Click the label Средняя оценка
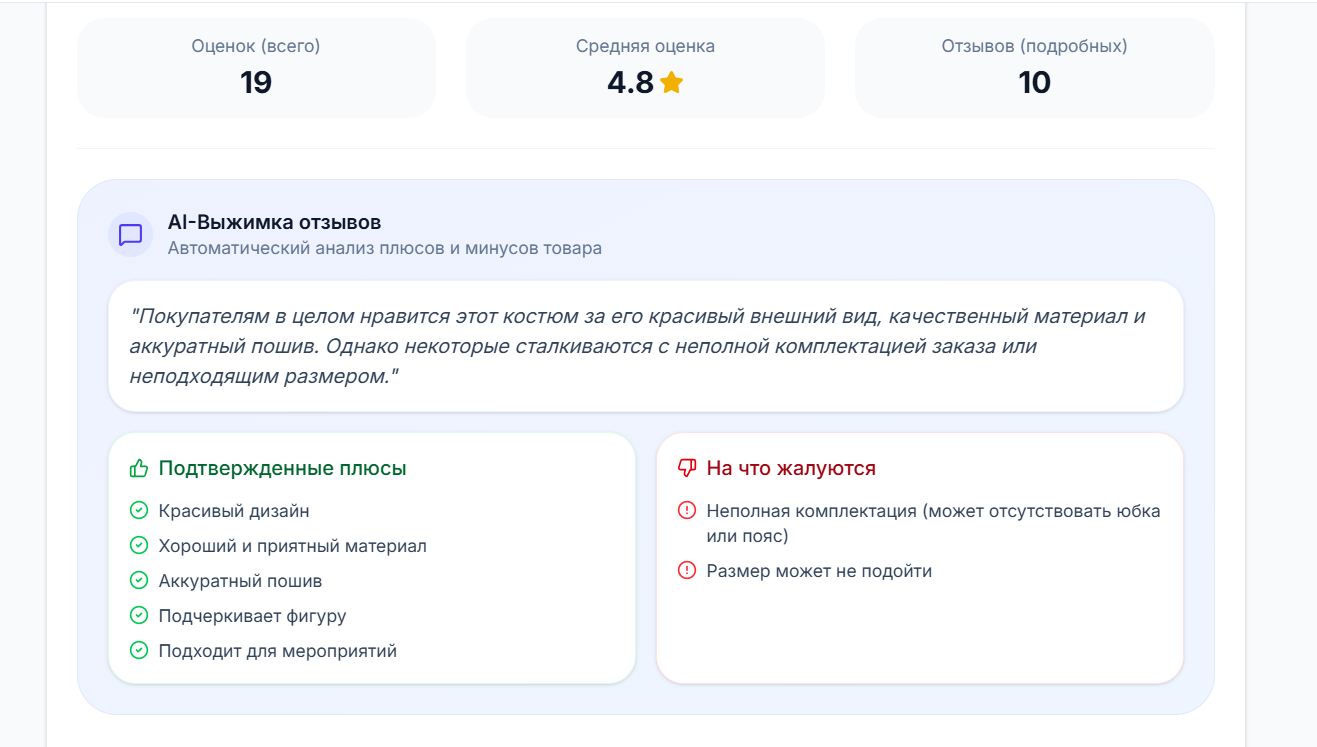 tap(645, 46)
